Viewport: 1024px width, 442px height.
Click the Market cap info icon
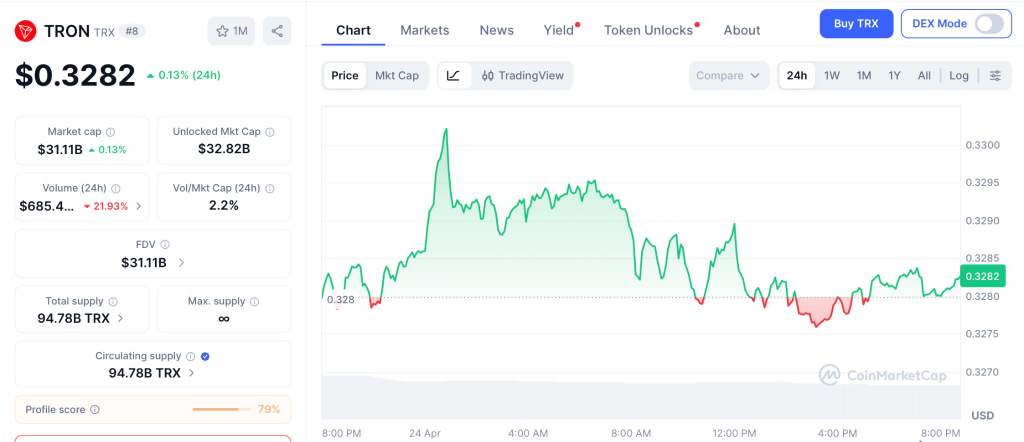110,132
